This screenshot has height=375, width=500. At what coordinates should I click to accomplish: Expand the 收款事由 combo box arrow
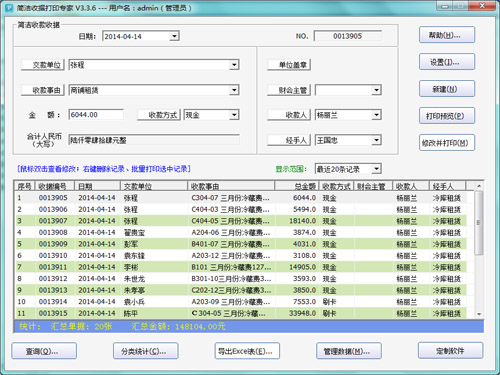[x=234, y=90]
